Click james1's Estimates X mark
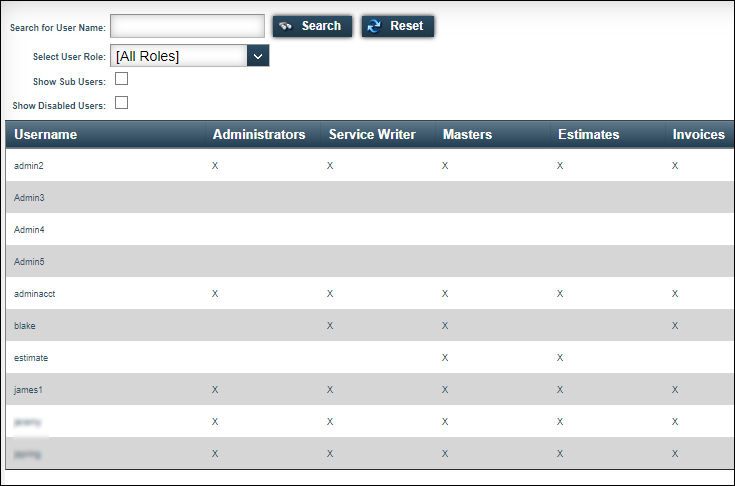 click(x=560, y=389)
